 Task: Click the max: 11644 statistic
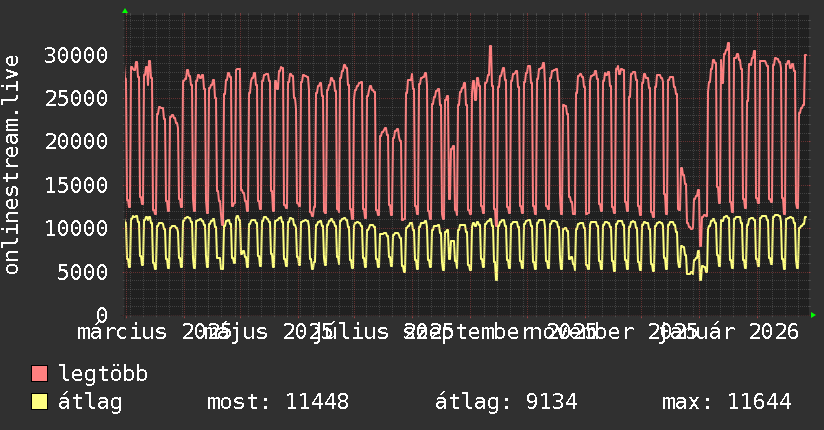point(727,402)
